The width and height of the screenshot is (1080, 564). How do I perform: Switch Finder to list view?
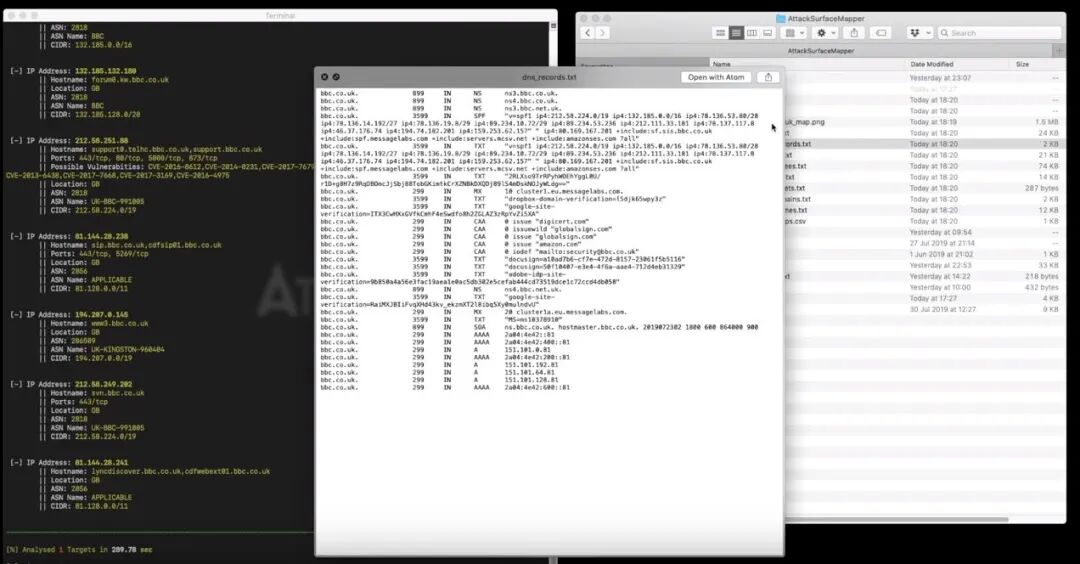tap(736, 33)
